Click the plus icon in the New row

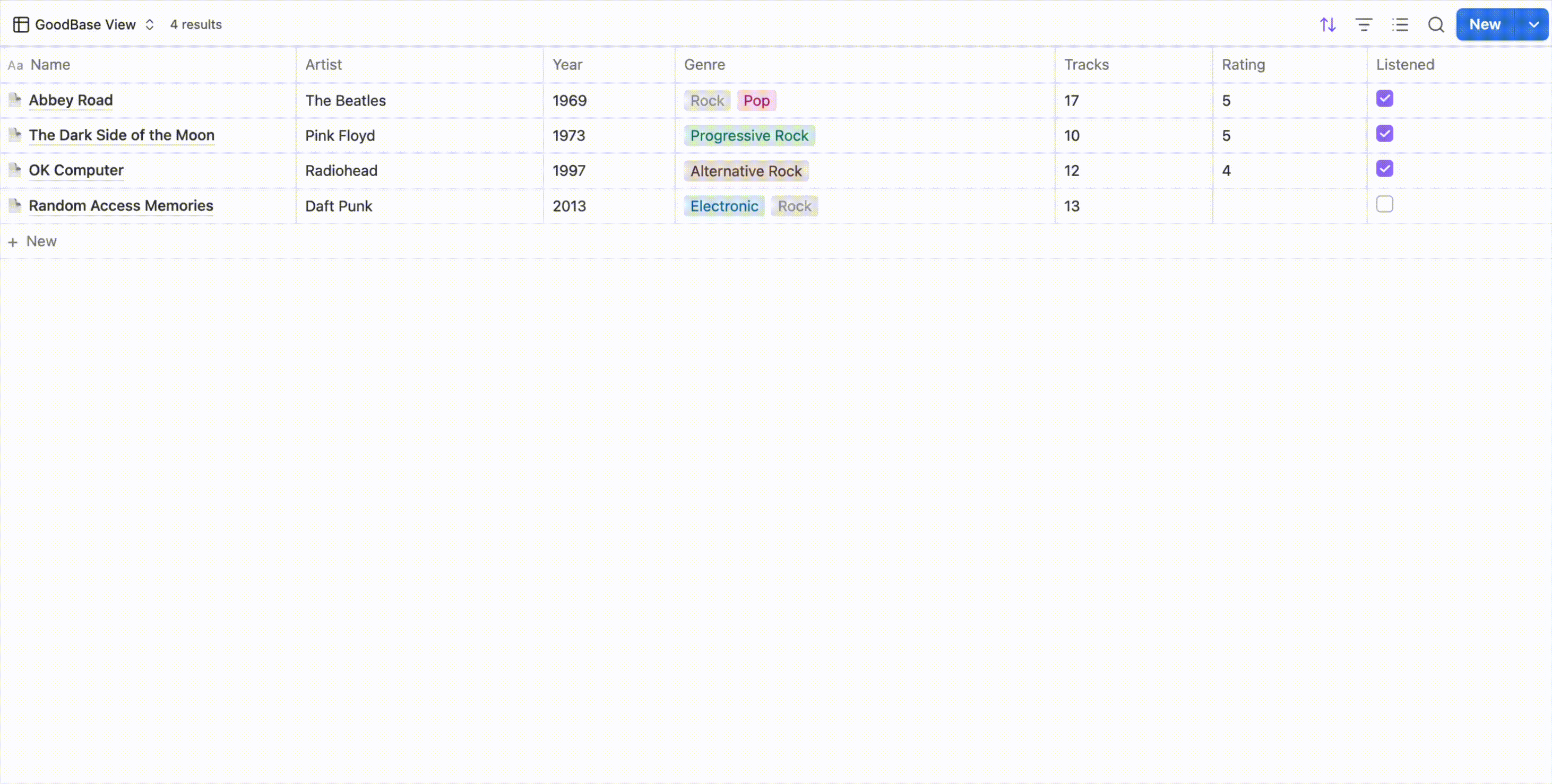point(13,242)
